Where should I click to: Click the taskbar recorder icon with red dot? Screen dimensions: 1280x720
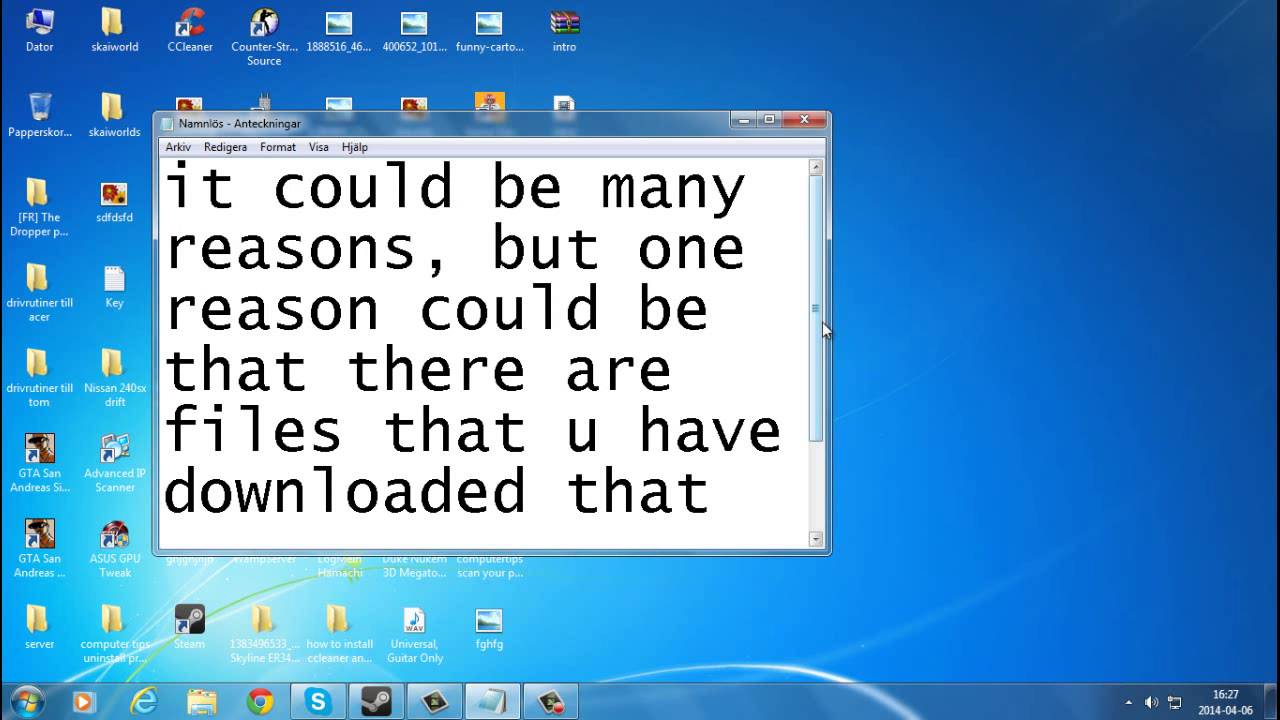(x=551, y=702)
